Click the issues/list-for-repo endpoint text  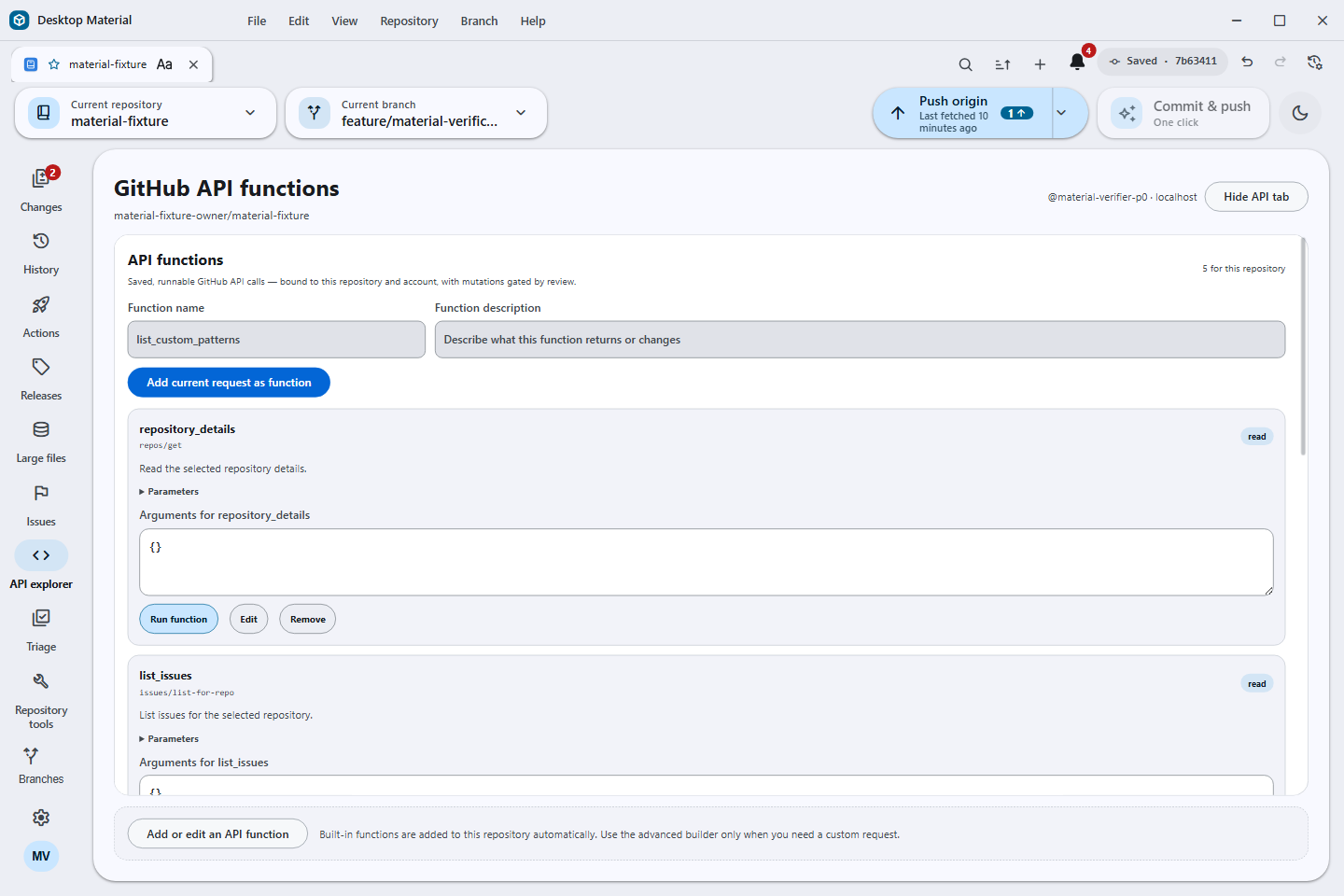pyautogui.click(x=187, y=693)
